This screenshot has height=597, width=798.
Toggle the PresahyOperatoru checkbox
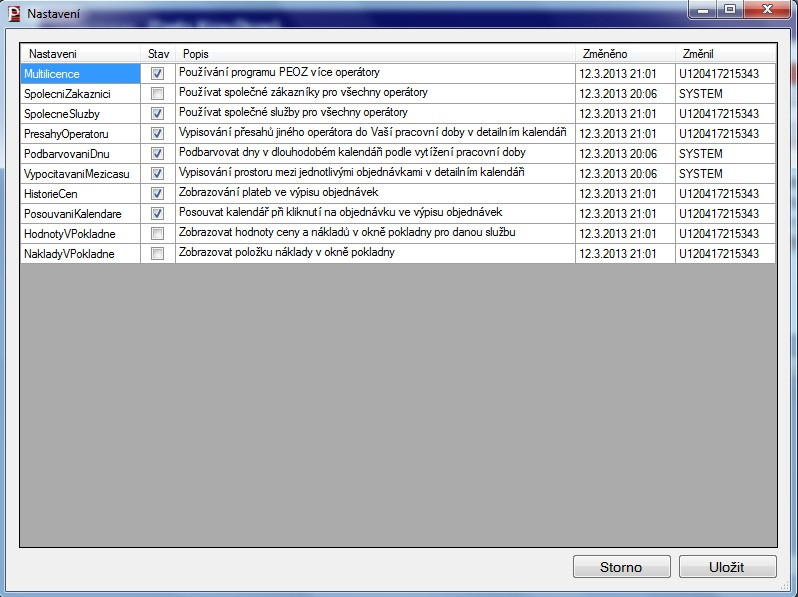point(157,134)
